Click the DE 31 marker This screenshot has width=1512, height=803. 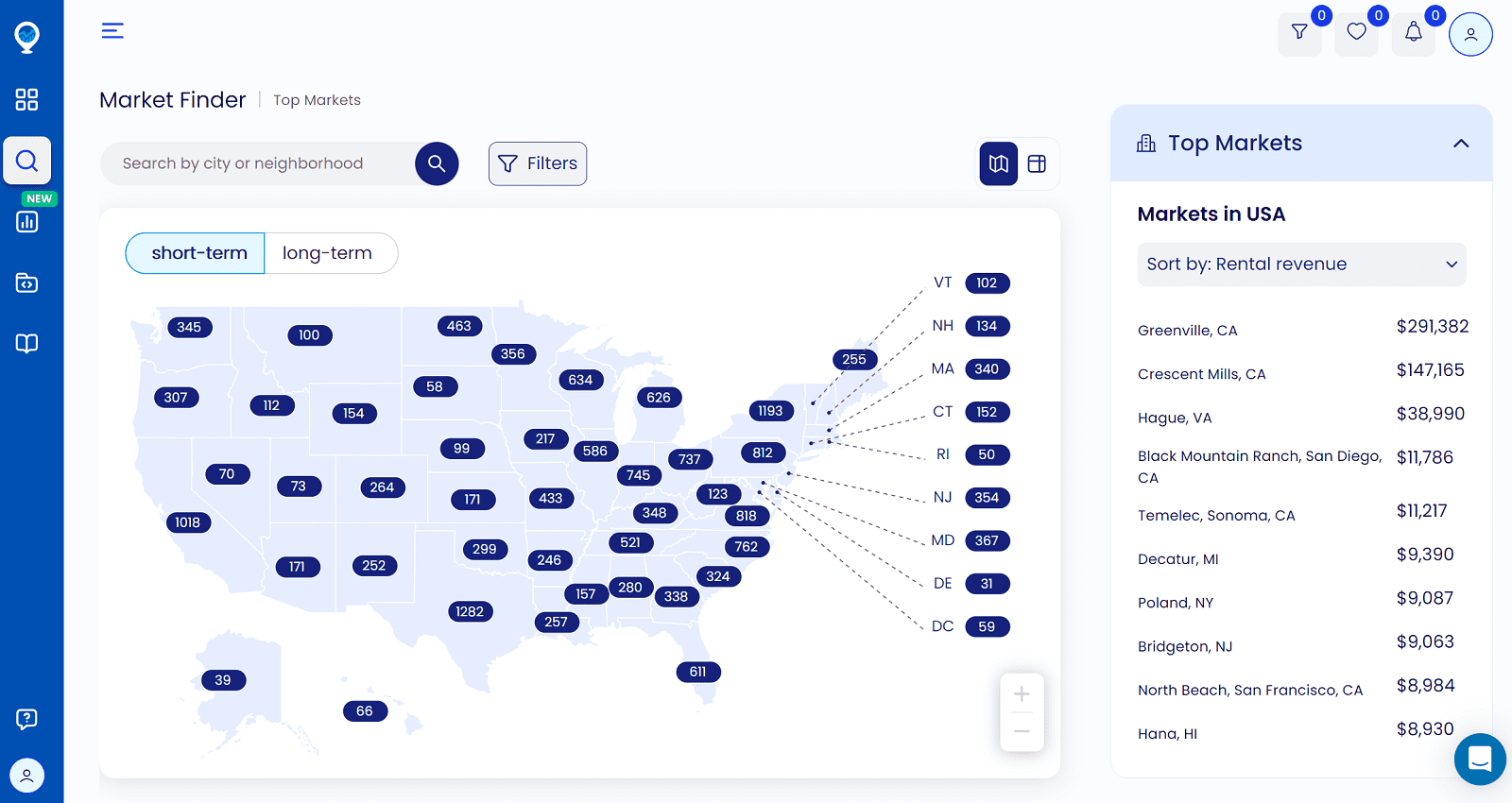[x=988, y=584]
